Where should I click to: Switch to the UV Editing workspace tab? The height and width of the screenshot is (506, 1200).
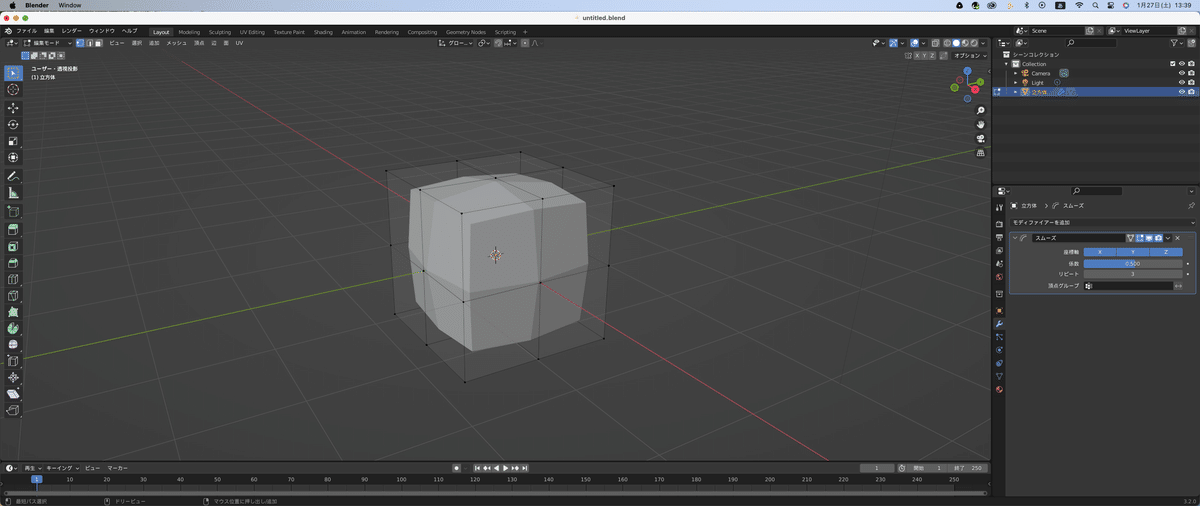(x=252, y=32)
